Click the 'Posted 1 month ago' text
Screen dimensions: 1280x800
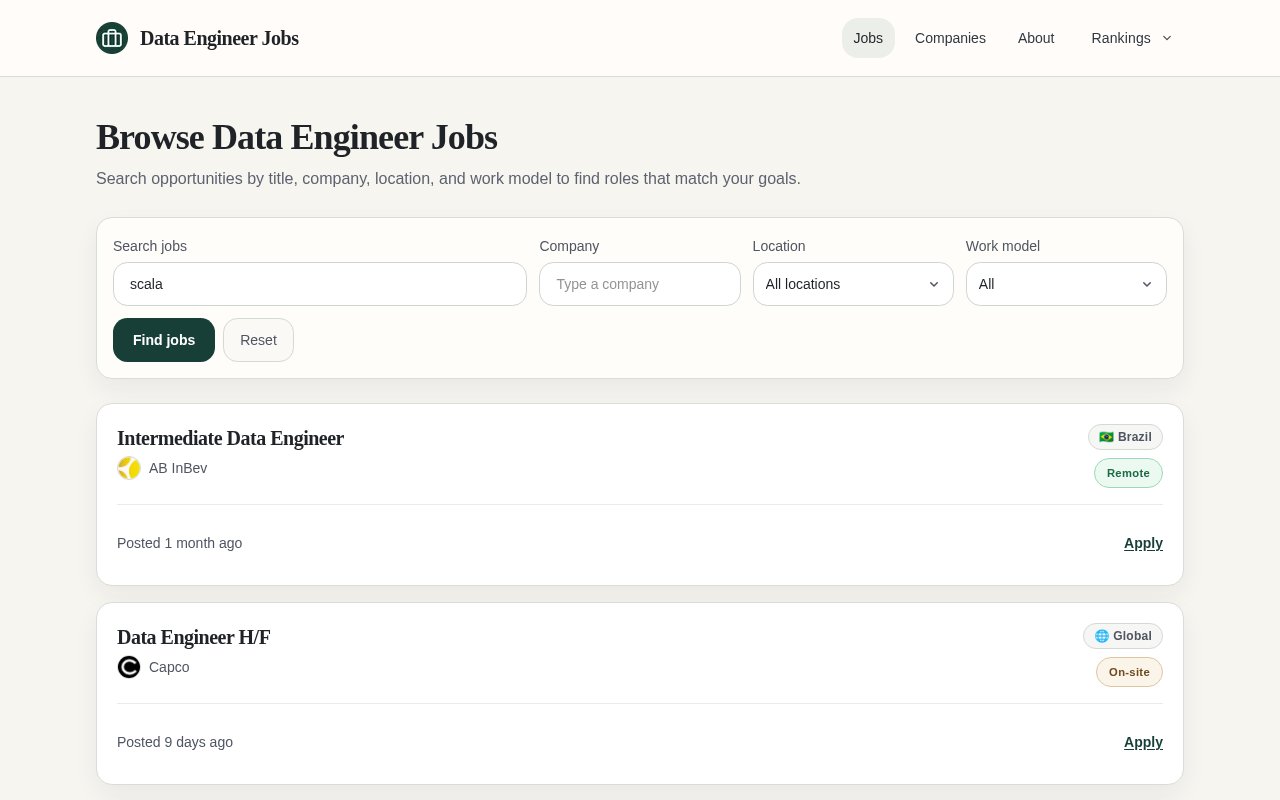[180, 543]
